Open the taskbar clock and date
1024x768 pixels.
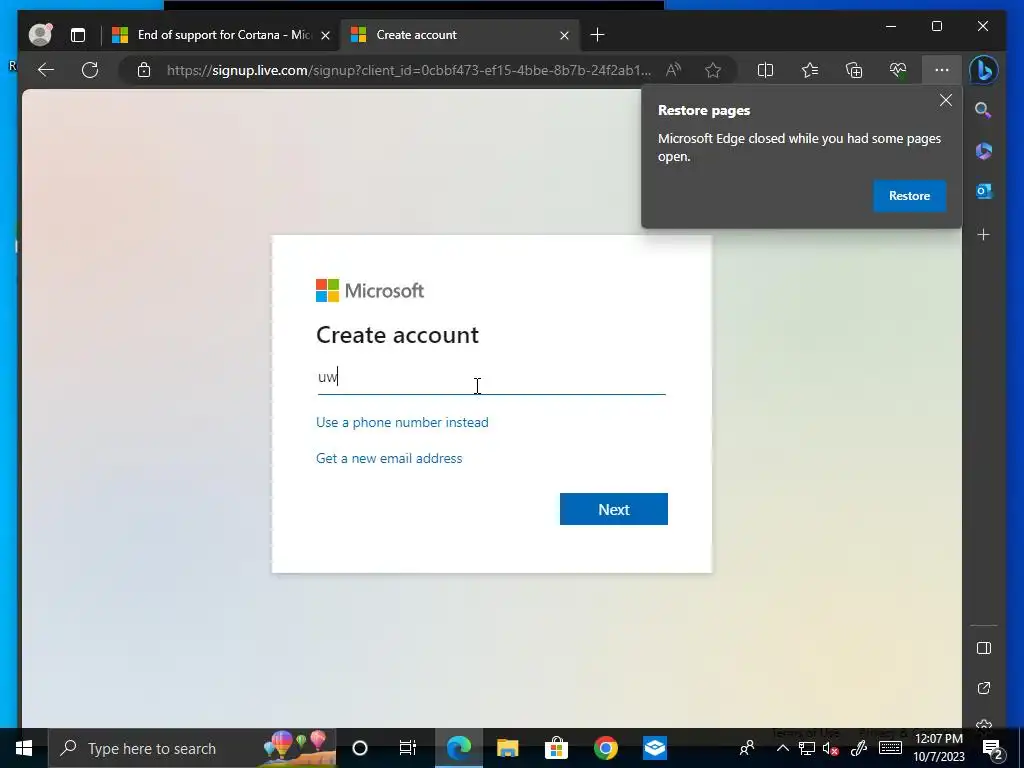click(x=938, y=748)
